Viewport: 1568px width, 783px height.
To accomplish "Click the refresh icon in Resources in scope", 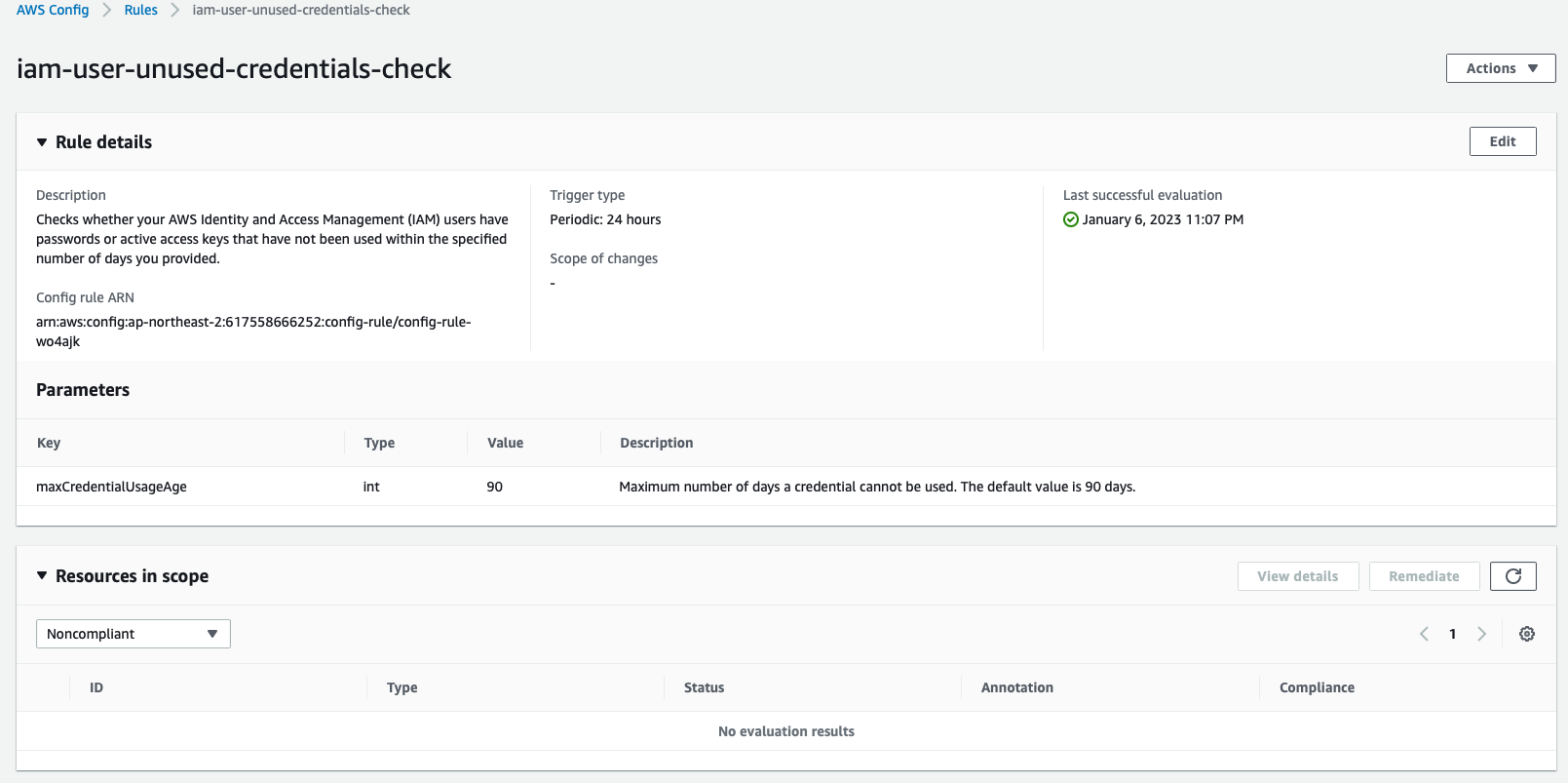I will point(1513,576).
